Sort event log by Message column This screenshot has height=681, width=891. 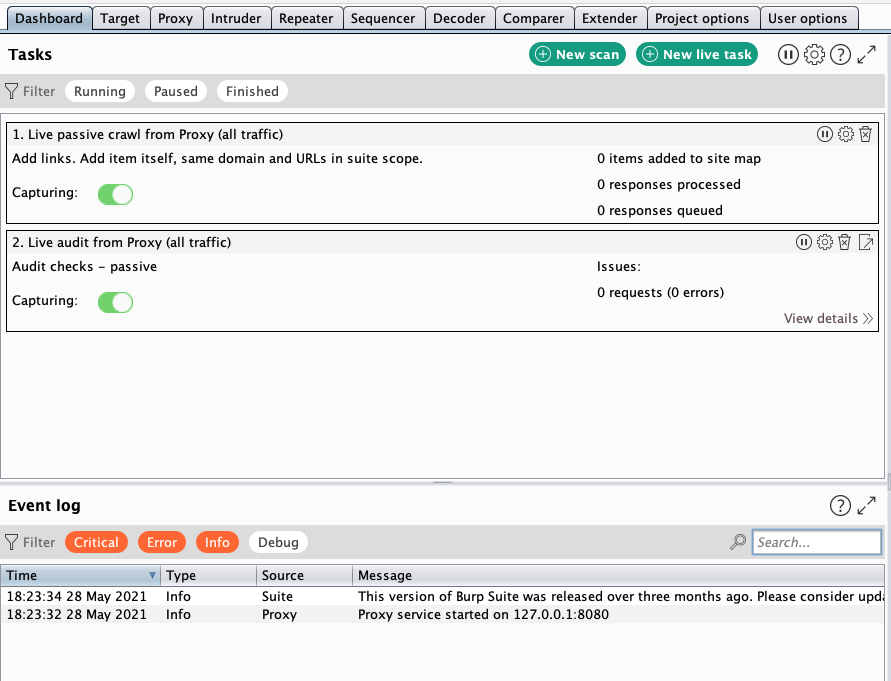click(x=618, y=575)
